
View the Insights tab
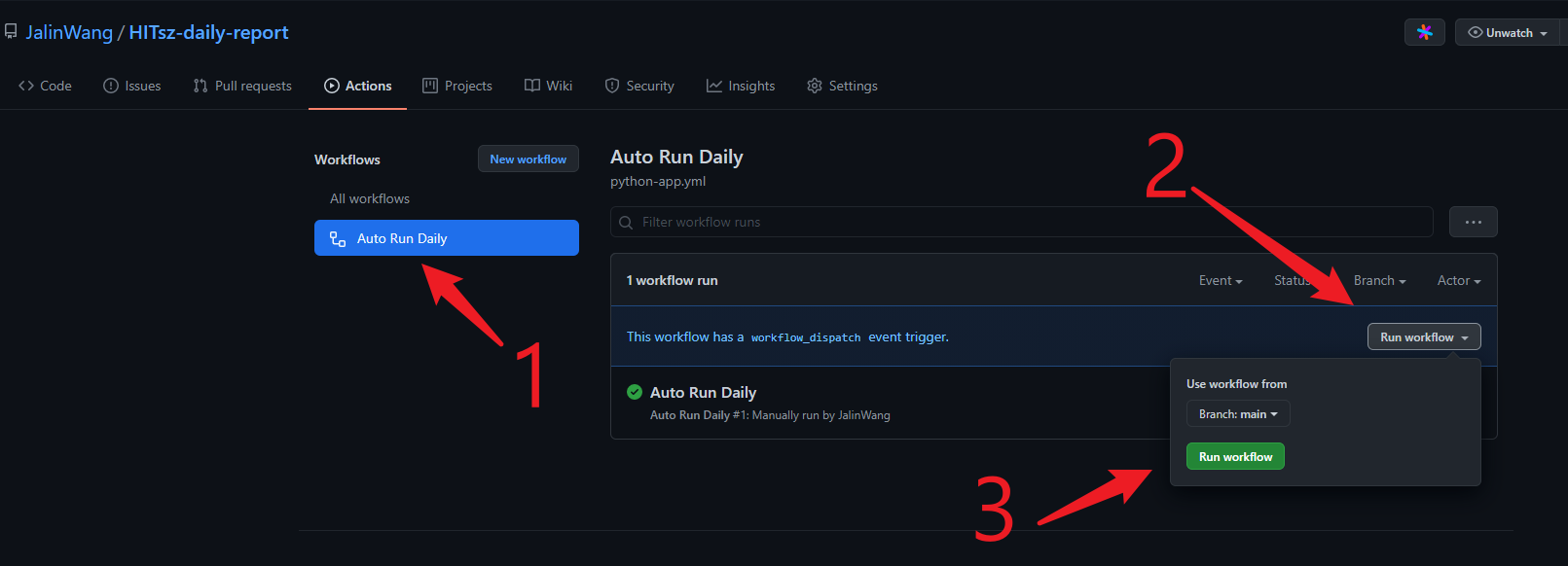click(x=741, y=86)
